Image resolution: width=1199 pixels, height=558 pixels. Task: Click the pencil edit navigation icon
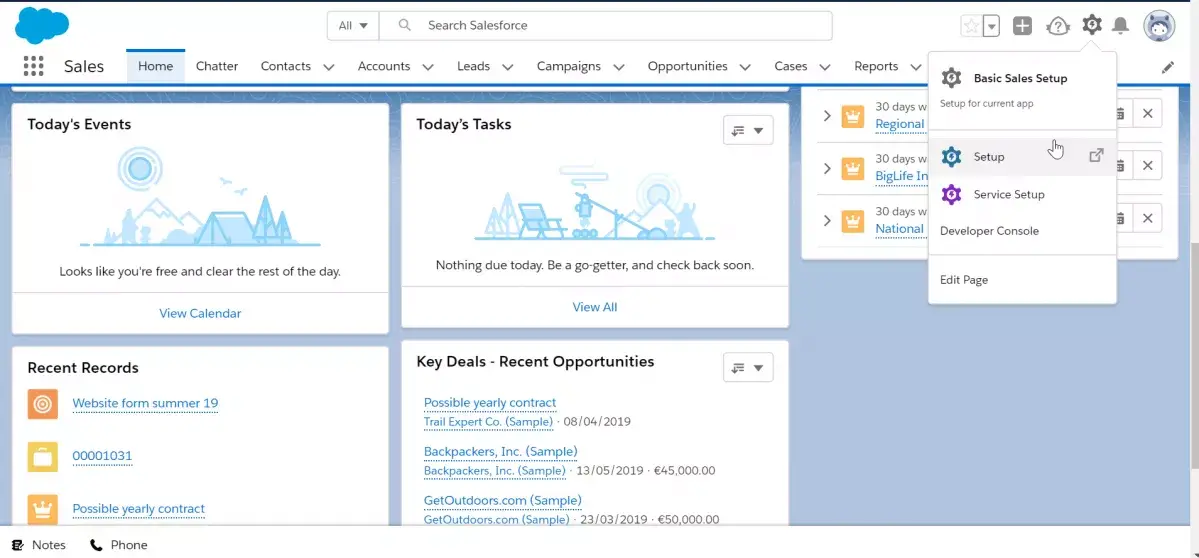pyautogui.click(x=1168, y=67)
